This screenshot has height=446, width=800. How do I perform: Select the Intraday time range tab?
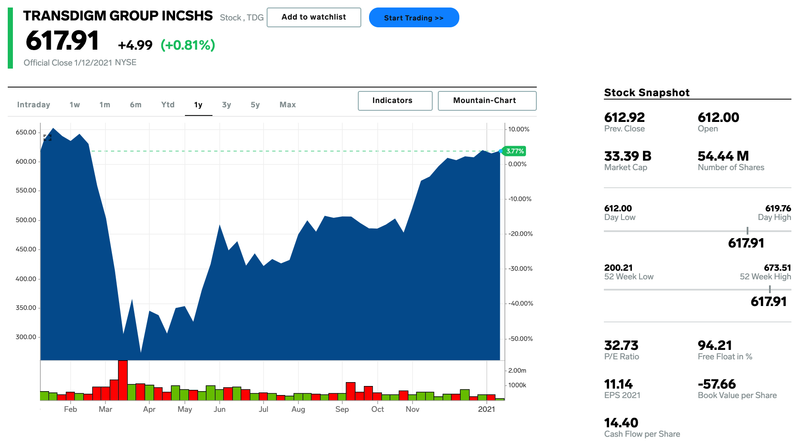coord(34,105)
